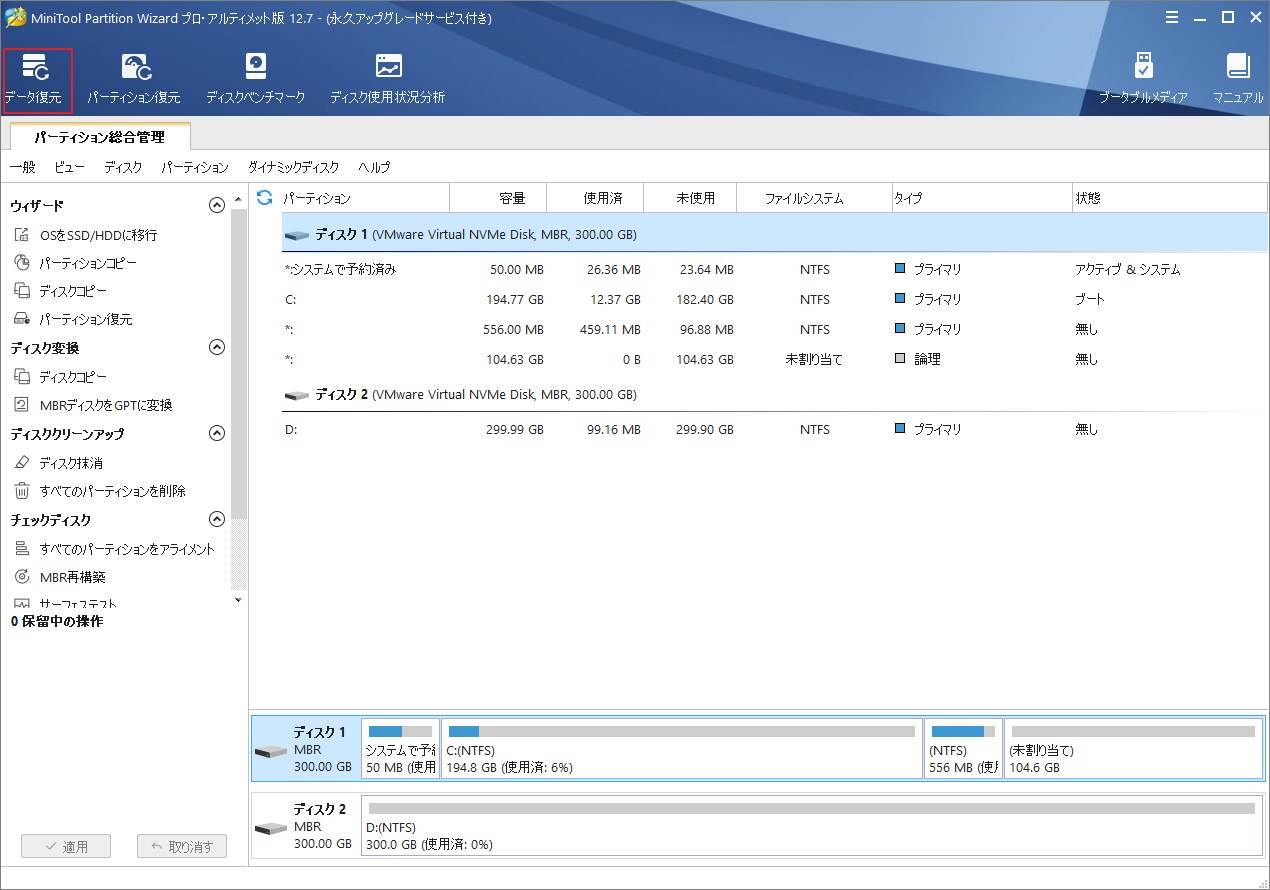Open the ヘルプ menu
The image size is (1270, 890).
pos(374,167)
